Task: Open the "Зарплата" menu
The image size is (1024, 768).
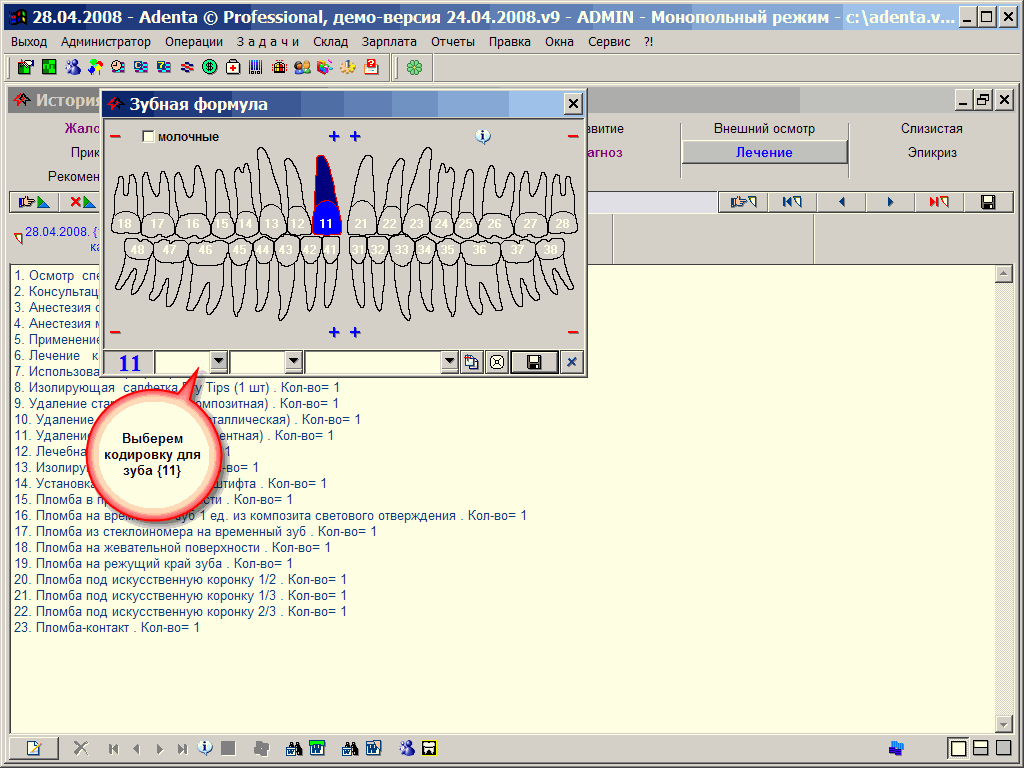Action: coord(389,42)
